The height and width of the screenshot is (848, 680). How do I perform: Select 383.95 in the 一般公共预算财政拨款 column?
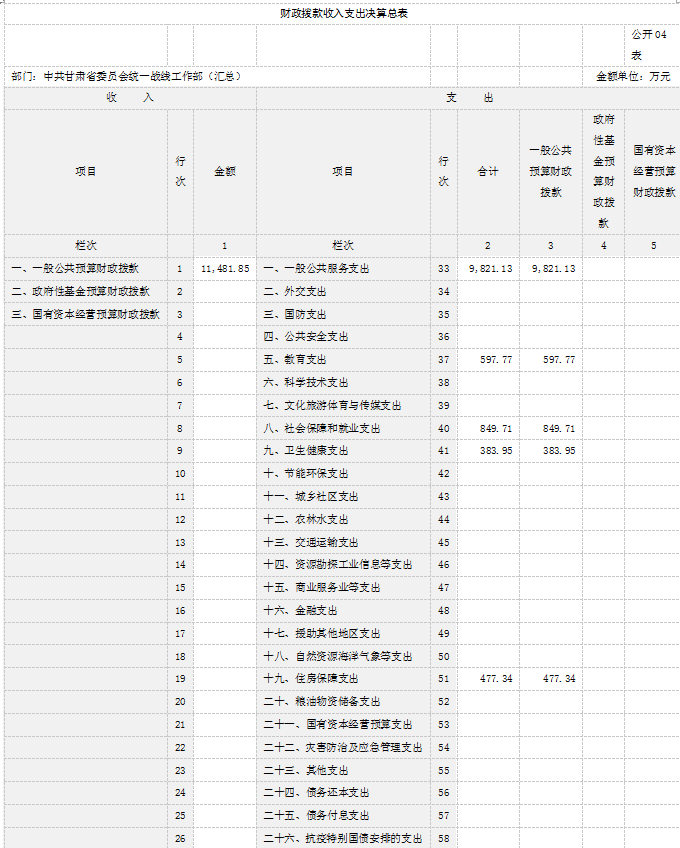pyautogui.click(x=559, y=450)
